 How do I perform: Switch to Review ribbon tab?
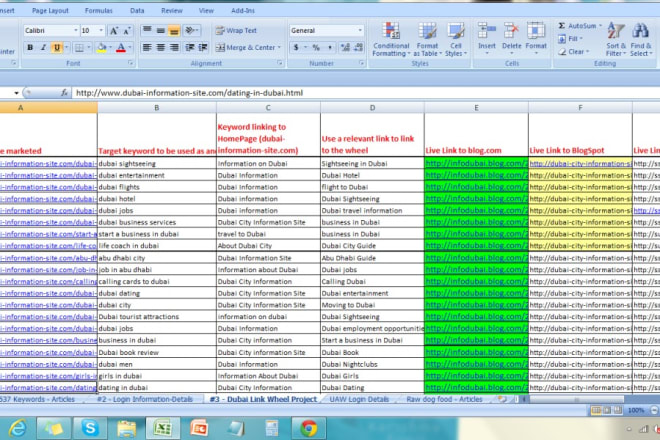point(172,11)
